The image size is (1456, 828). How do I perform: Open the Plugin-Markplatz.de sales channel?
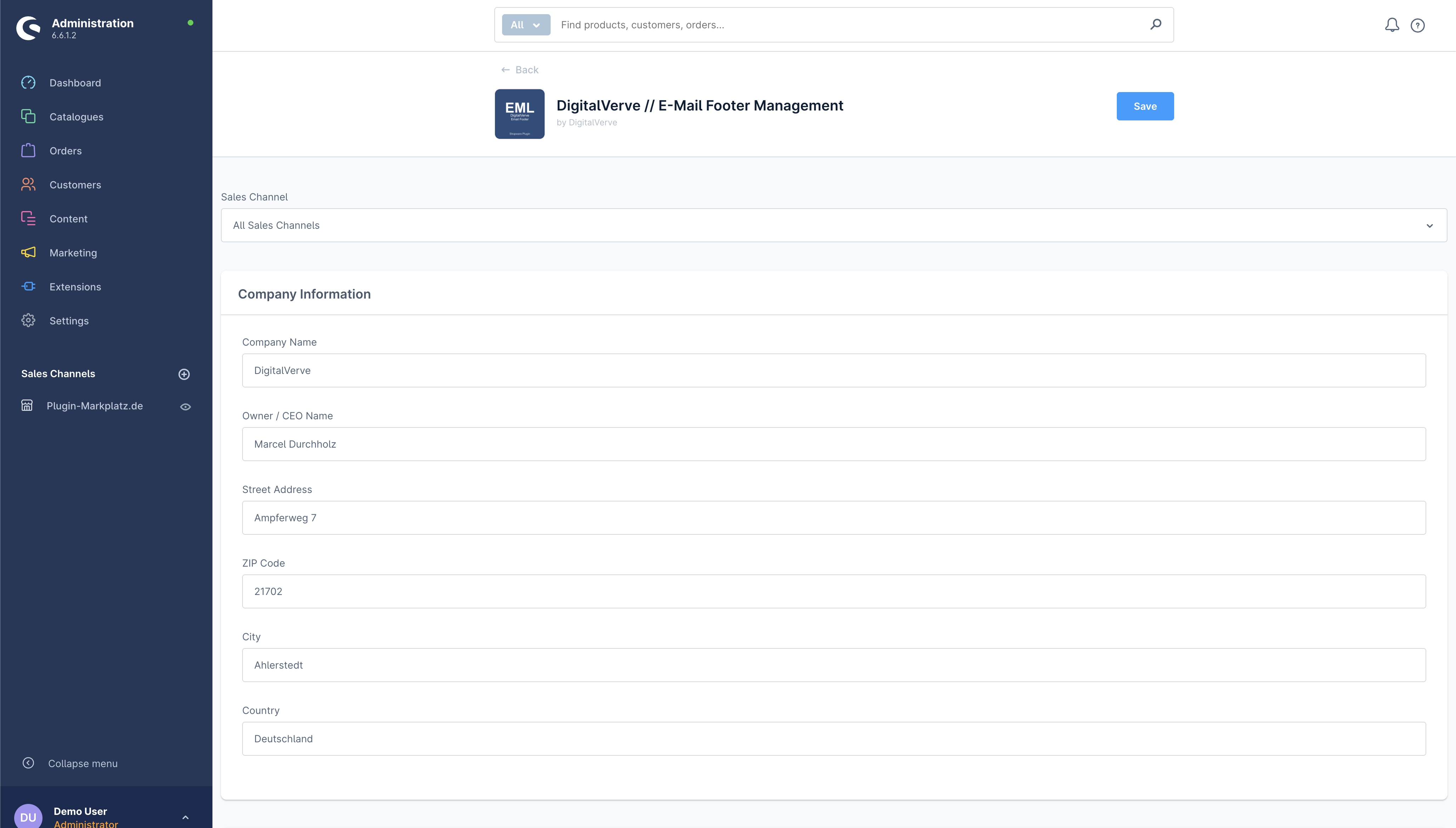click(95, 406)
